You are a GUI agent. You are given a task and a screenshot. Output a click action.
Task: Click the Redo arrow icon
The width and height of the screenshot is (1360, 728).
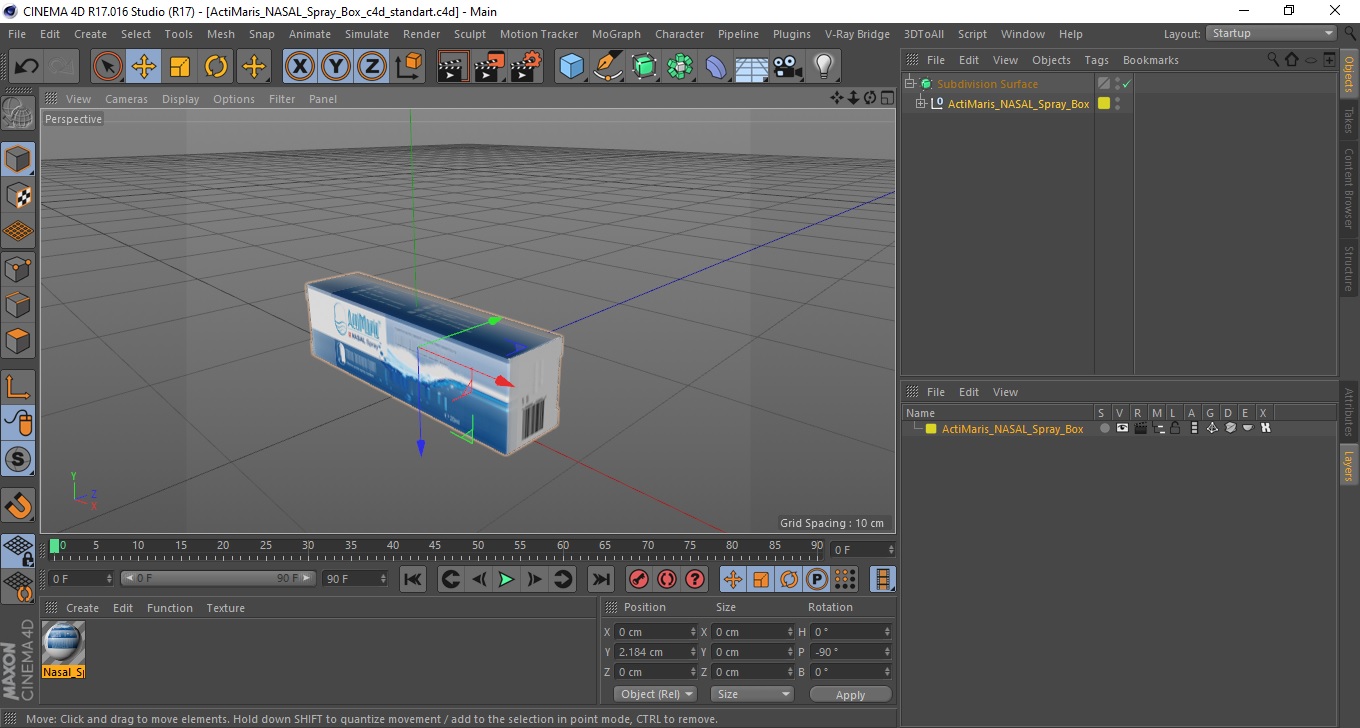tap(62, 67)
